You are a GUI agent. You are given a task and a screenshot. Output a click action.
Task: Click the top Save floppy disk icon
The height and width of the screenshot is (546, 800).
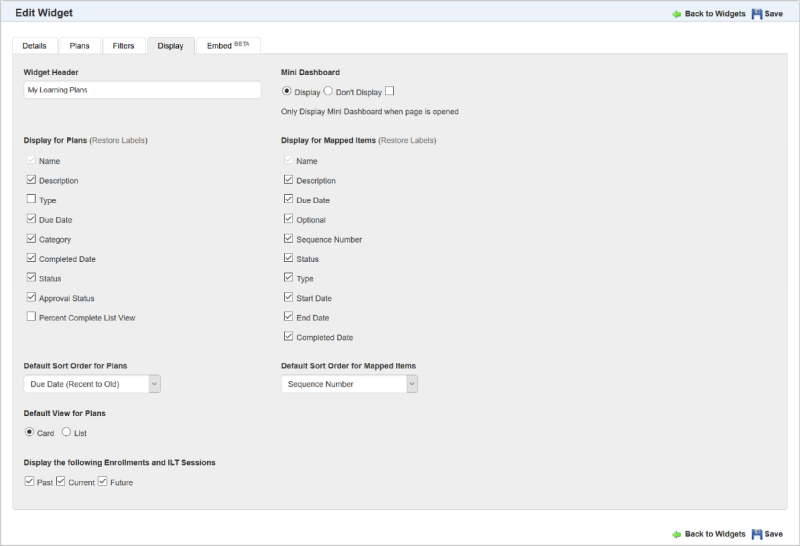[757, 14]
